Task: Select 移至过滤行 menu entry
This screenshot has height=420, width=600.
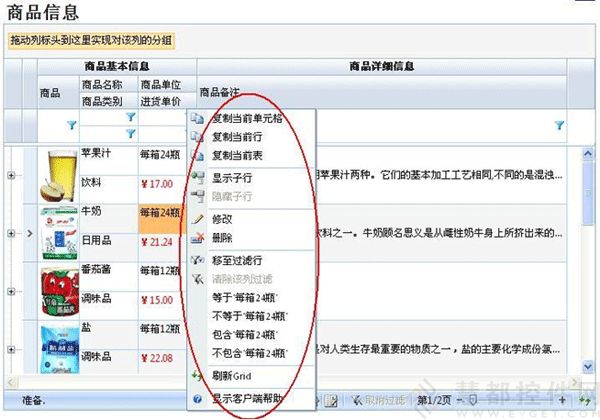Action: (240, 259)
